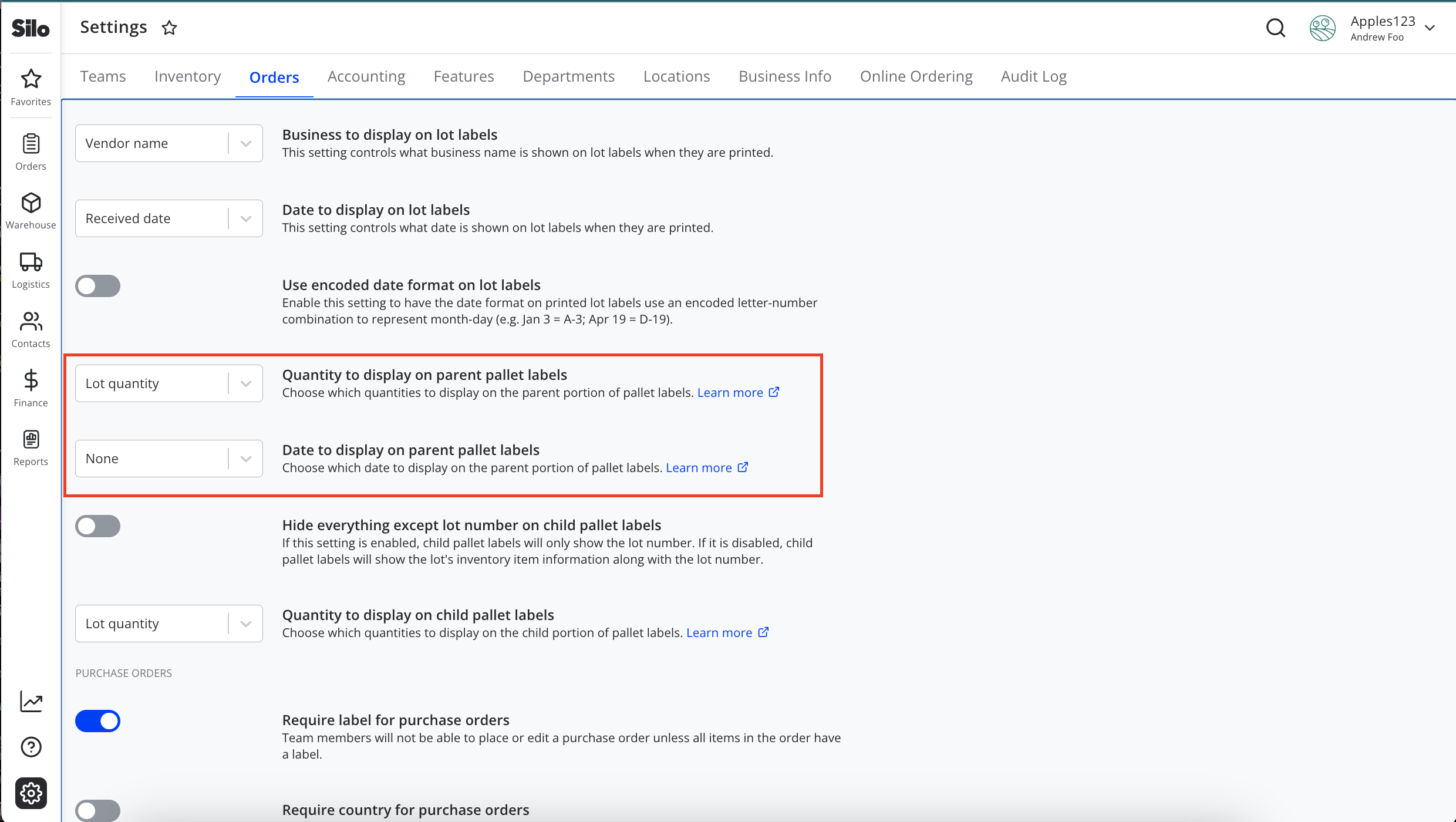Disable Require label for purchase orders
This screenshot has height=822, width=1456.
click(x=97, y=721)
